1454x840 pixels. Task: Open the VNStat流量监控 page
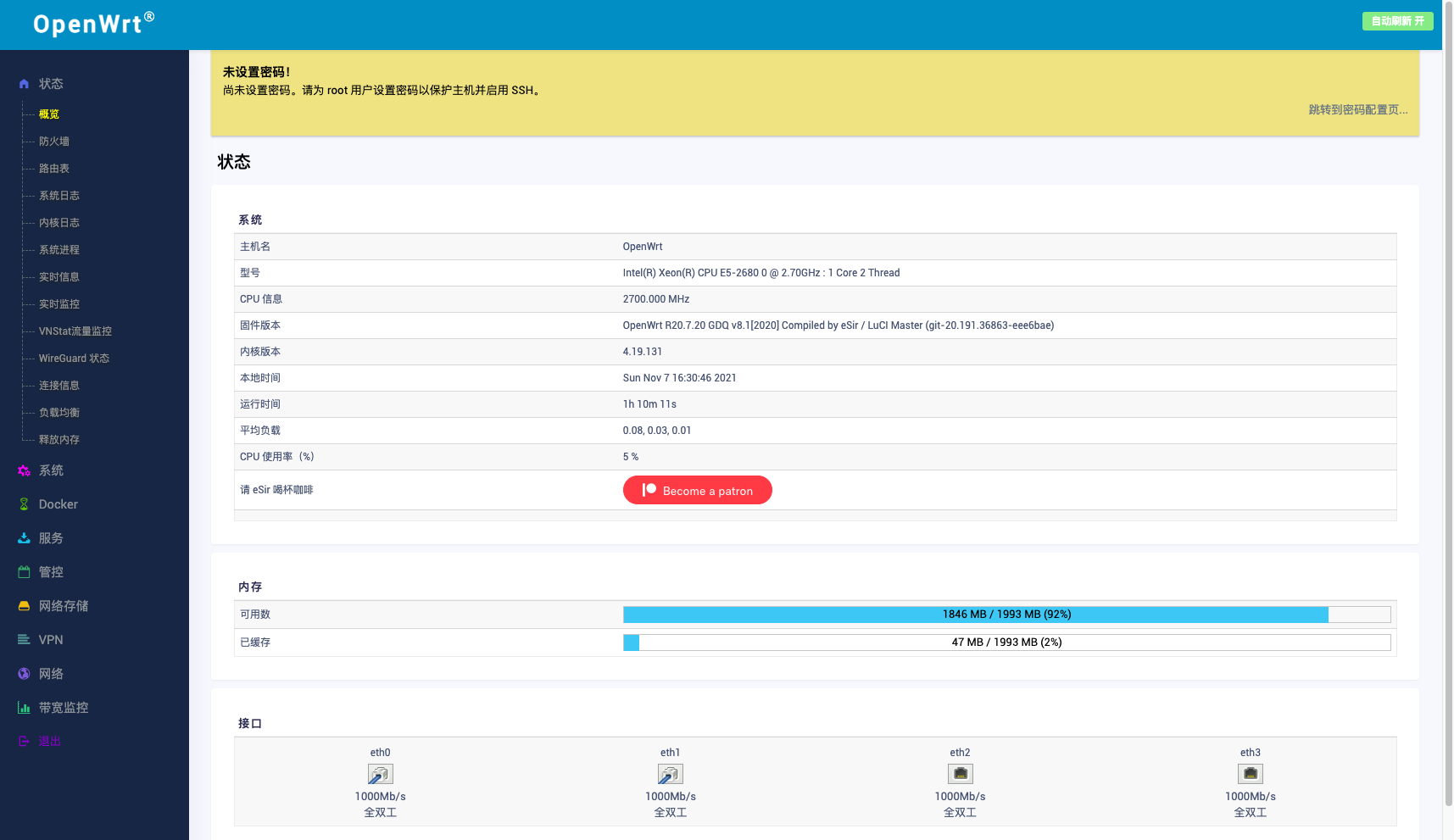pos(75,331)
